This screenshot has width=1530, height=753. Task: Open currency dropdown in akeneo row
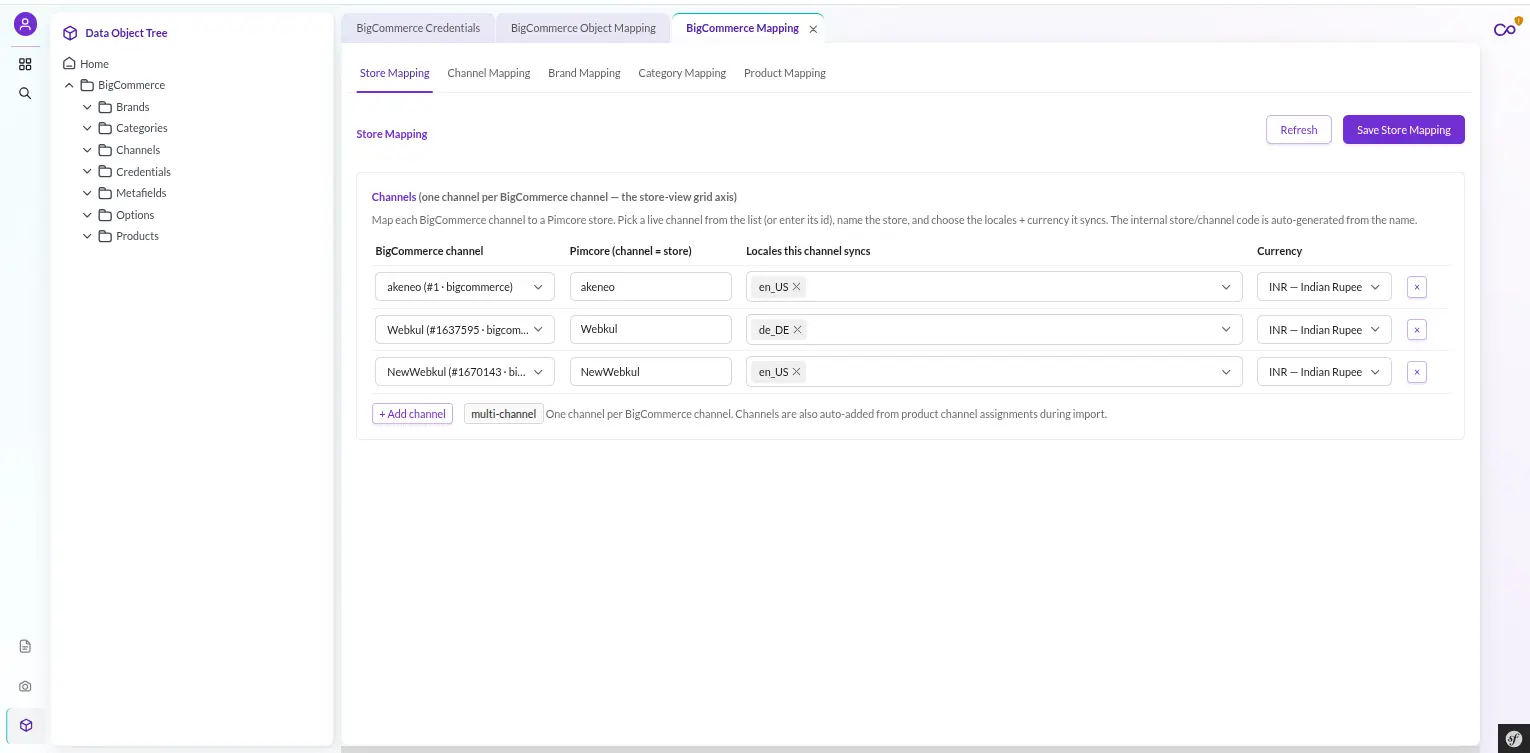click(1324, 287)
